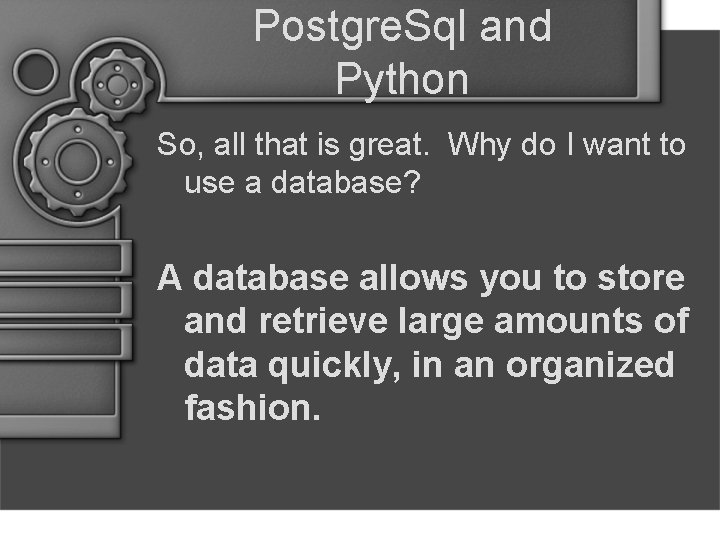Viewport: 720px width, 540px height.
Task: Click the bold word 'fashion.'
Action: 252,407
